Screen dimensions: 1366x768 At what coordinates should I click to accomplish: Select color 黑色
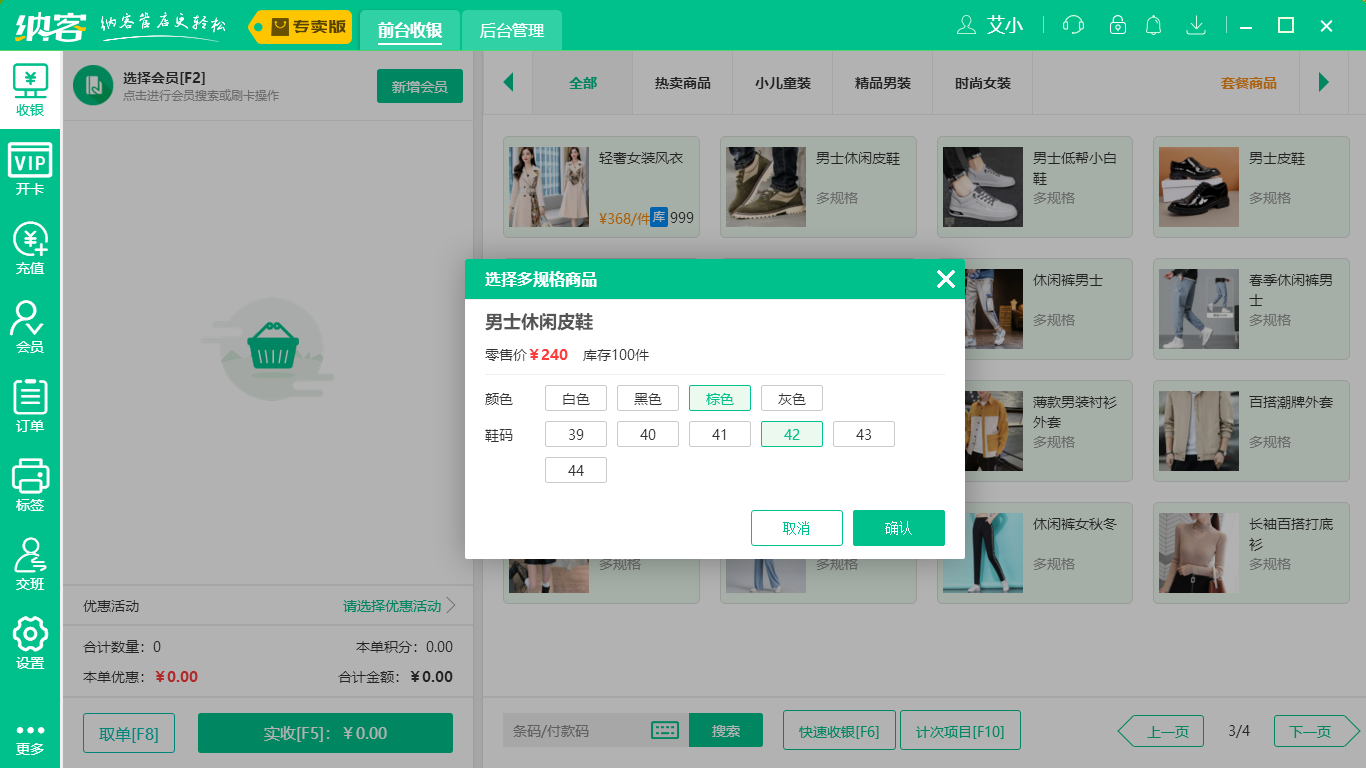pos(648,398)
